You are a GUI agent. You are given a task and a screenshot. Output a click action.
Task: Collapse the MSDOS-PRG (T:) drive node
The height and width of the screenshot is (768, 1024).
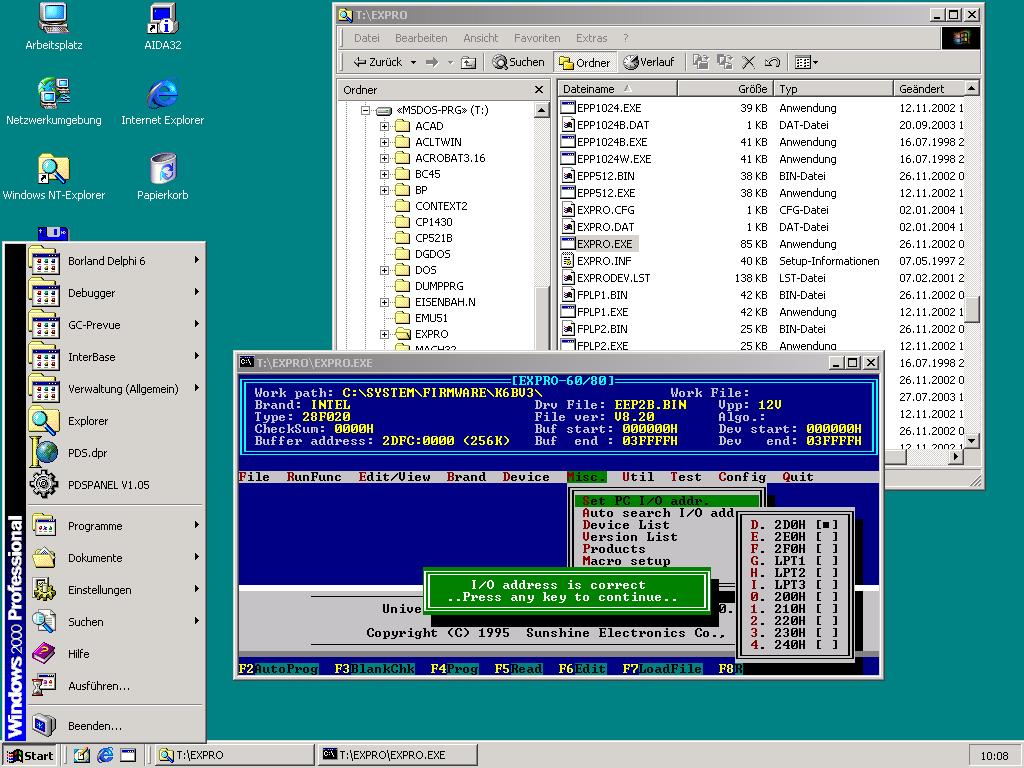click(x=366, y=110)
